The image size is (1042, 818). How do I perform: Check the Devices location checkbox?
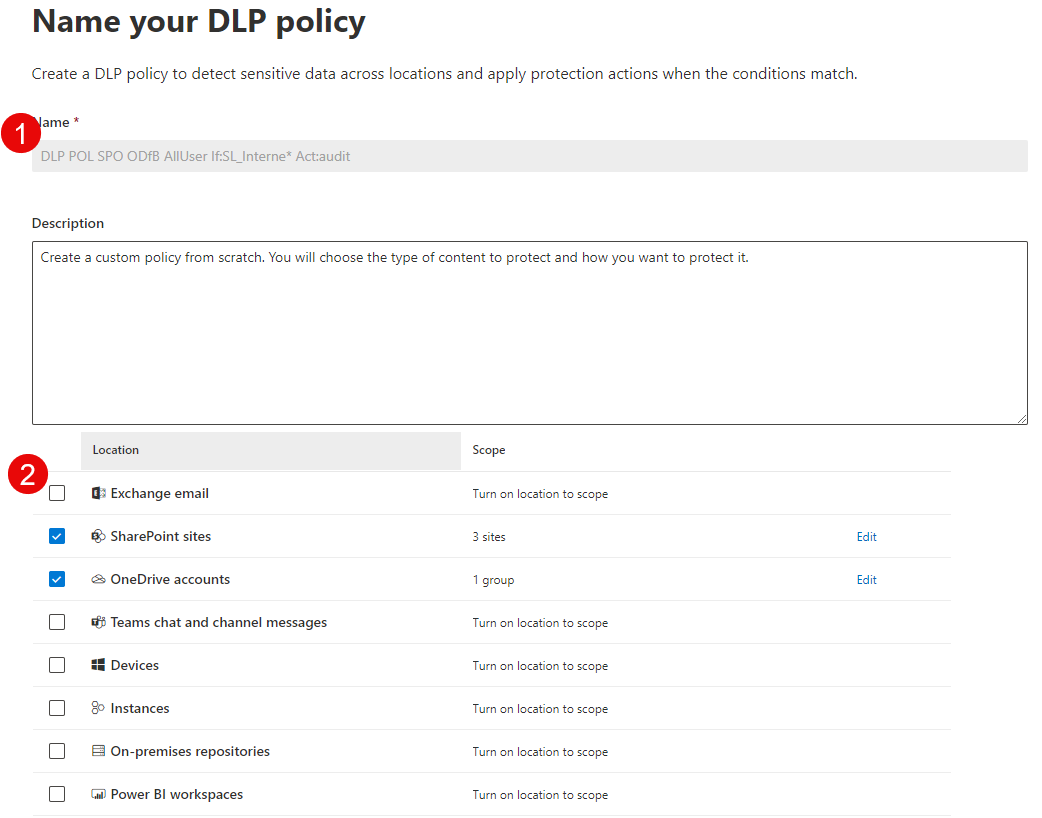click(57, 665)
